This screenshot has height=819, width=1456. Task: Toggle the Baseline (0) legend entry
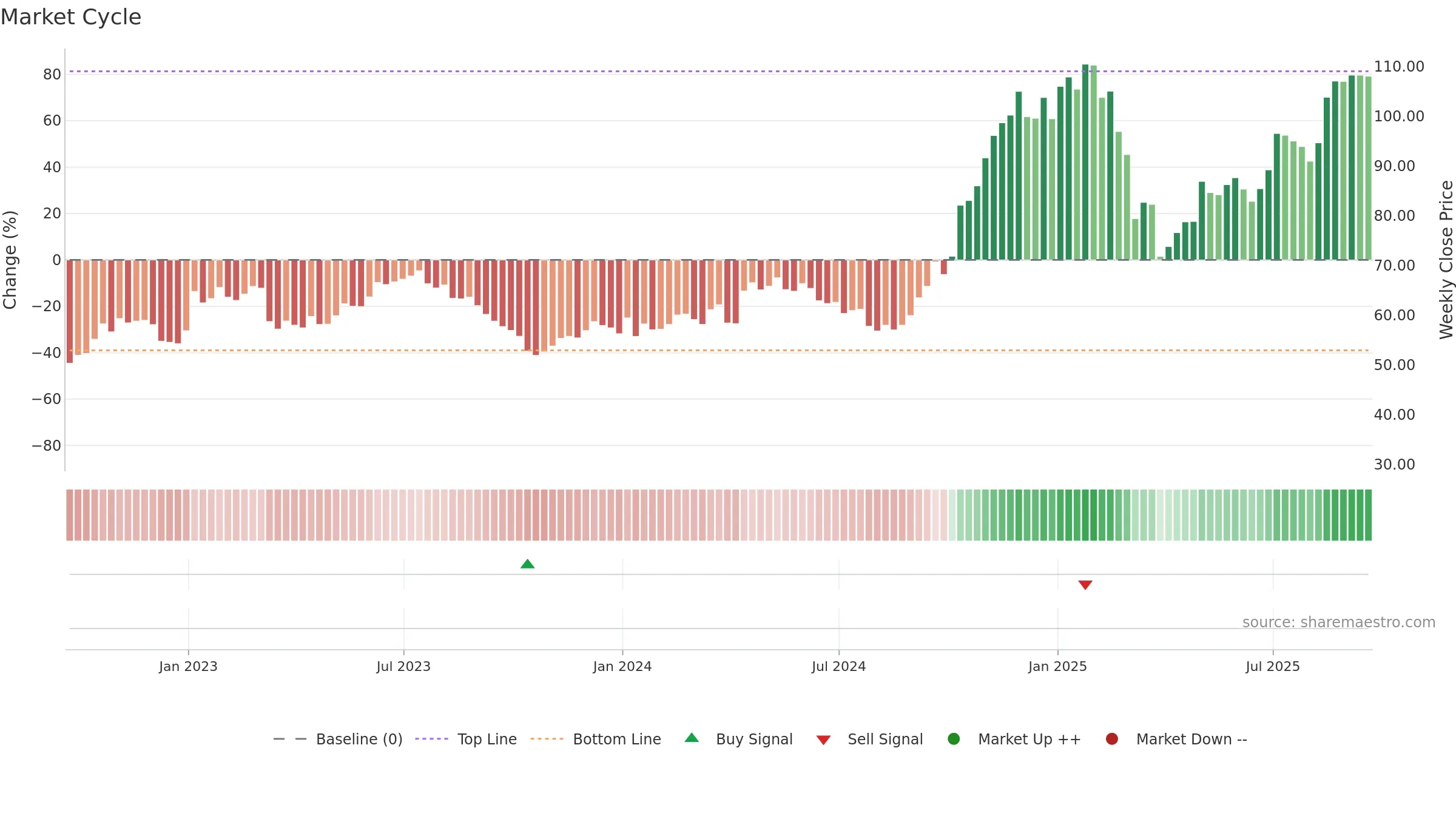(x=338, y=739)
